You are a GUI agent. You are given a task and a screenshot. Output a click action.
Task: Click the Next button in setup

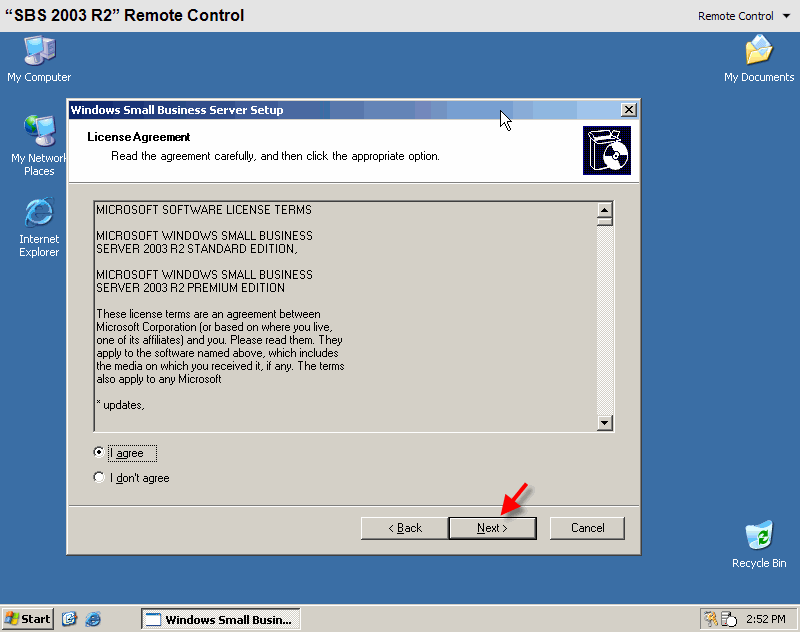pos(492,528)
